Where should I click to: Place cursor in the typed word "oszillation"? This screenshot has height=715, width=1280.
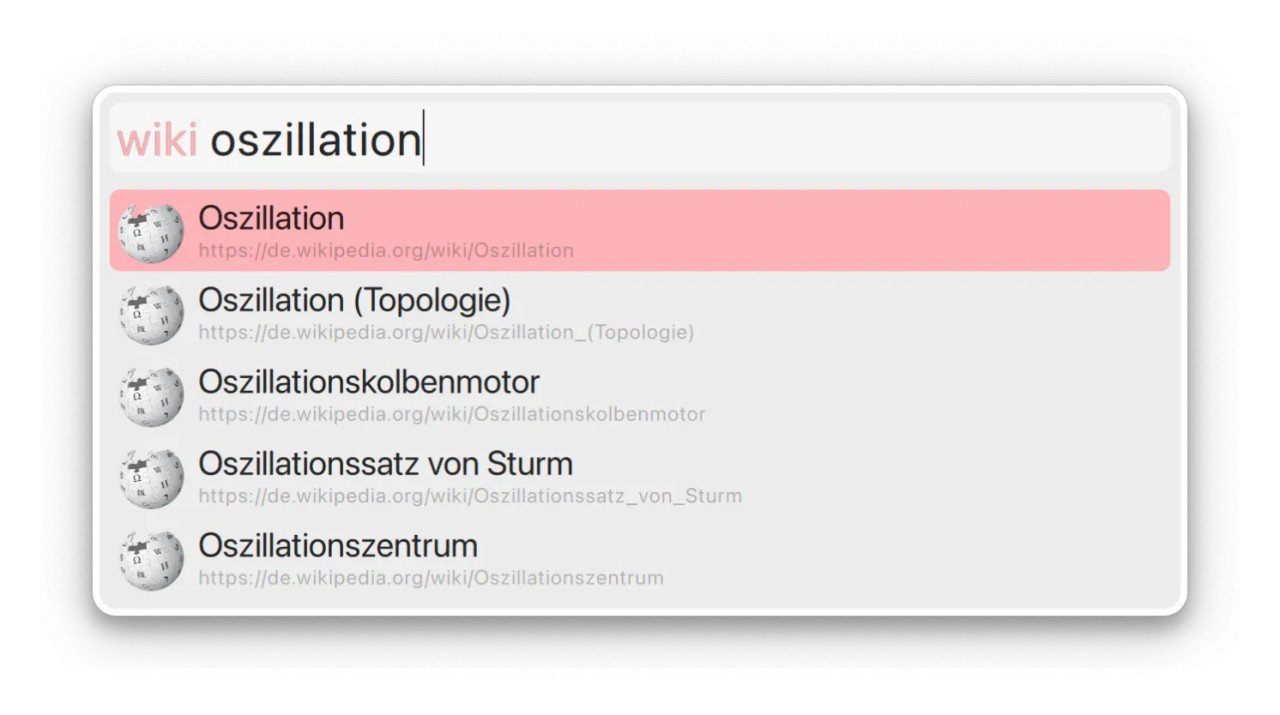click(x=315, y=140)
